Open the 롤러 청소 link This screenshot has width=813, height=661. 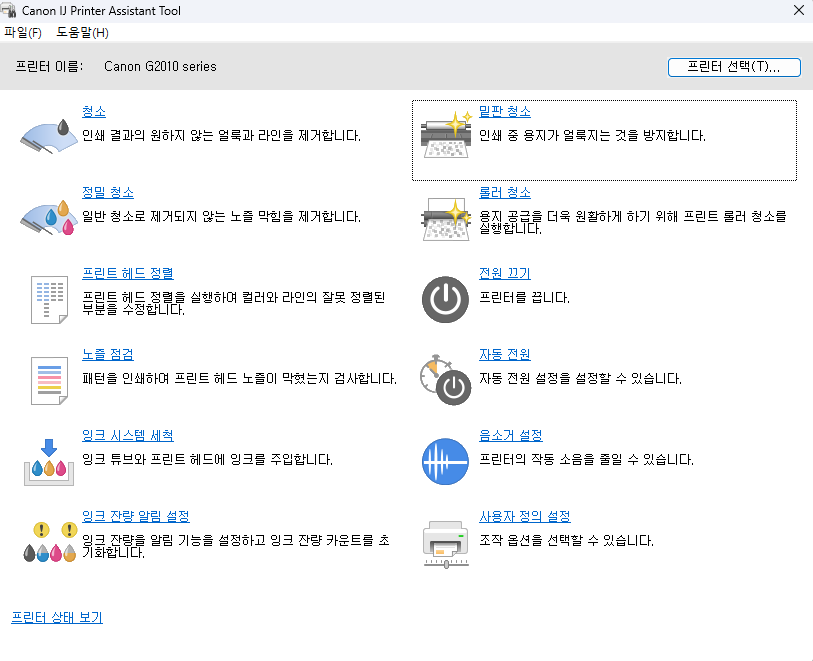[x=504, y=192]
